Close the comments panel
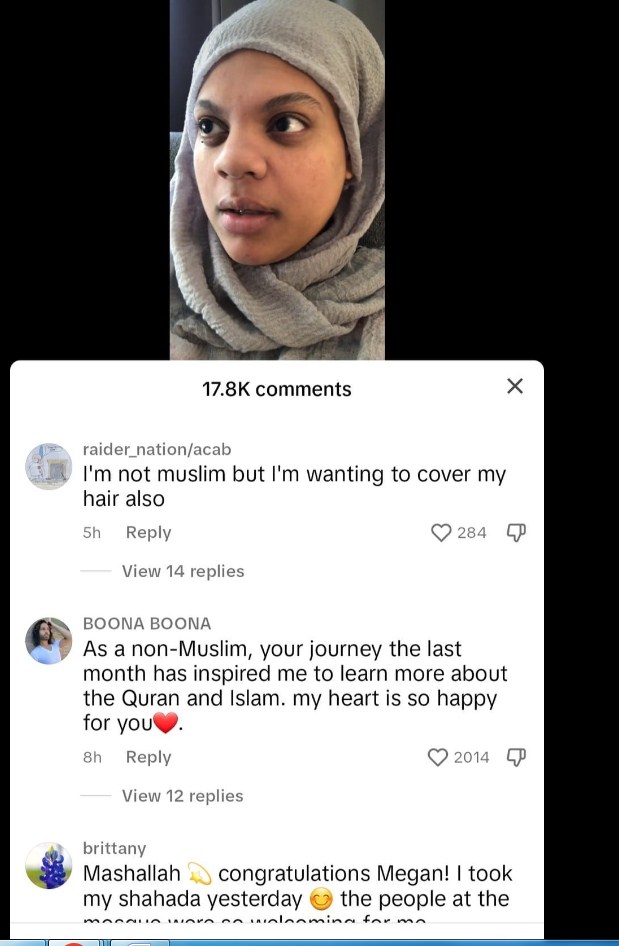The height and width of the screenshot is (946, 619). pos(515,386)
